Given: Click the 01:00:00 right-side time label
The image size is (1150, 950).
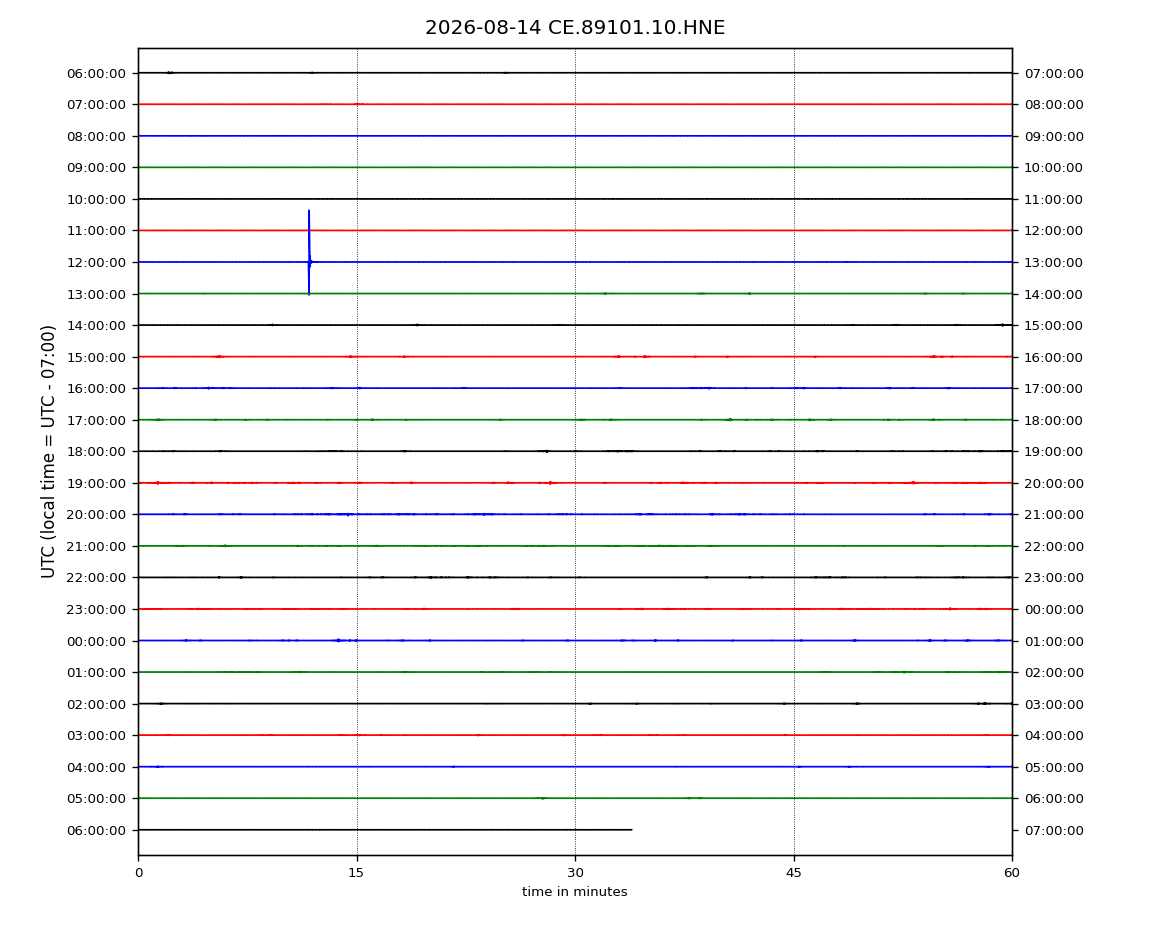Looking at the screenshot, I should pyautogui.click(x=1053, y=641).
